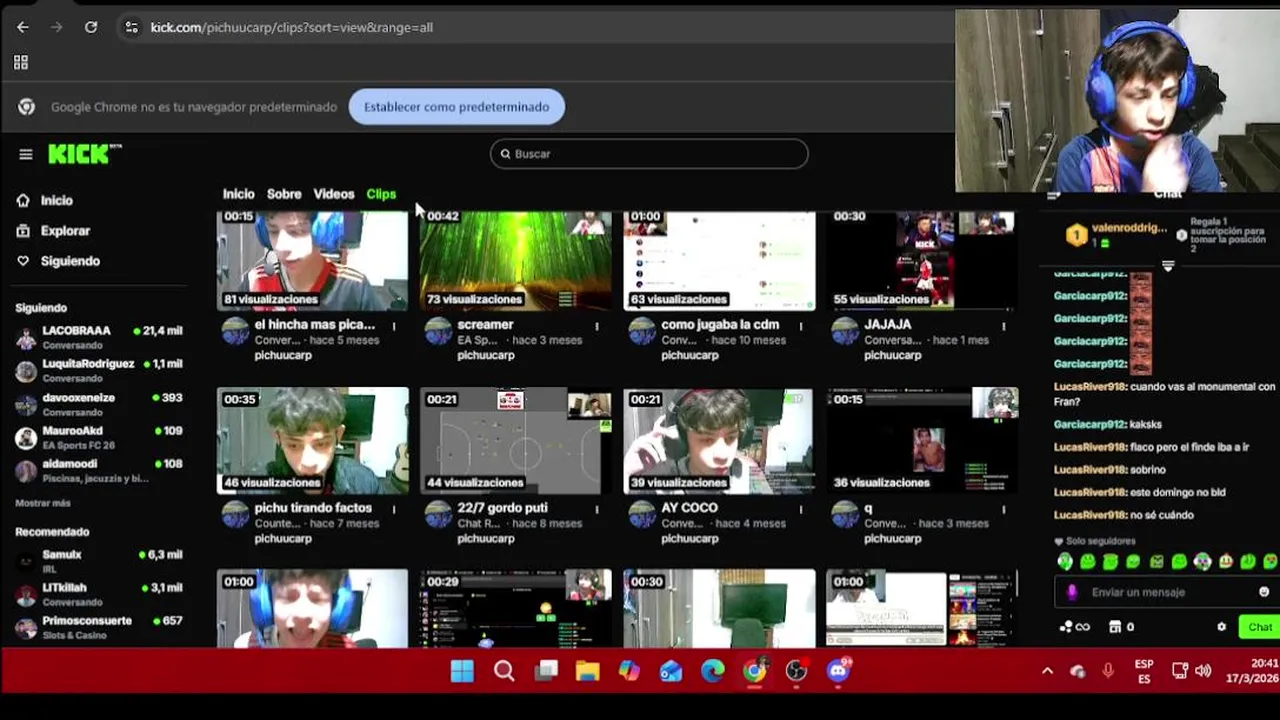Show hidden tray icons chevron
Screen dimensions: 1280x720
[1047, 671]
